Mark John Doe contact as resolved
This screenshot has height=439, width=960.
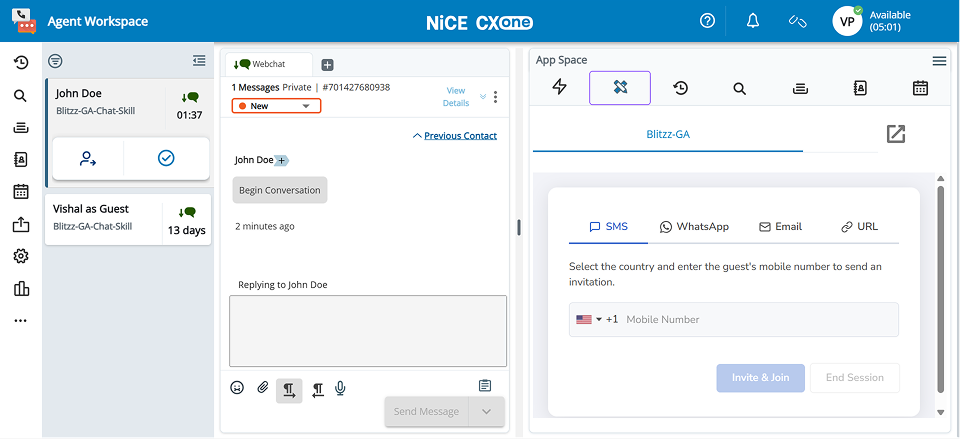[166, 159]
